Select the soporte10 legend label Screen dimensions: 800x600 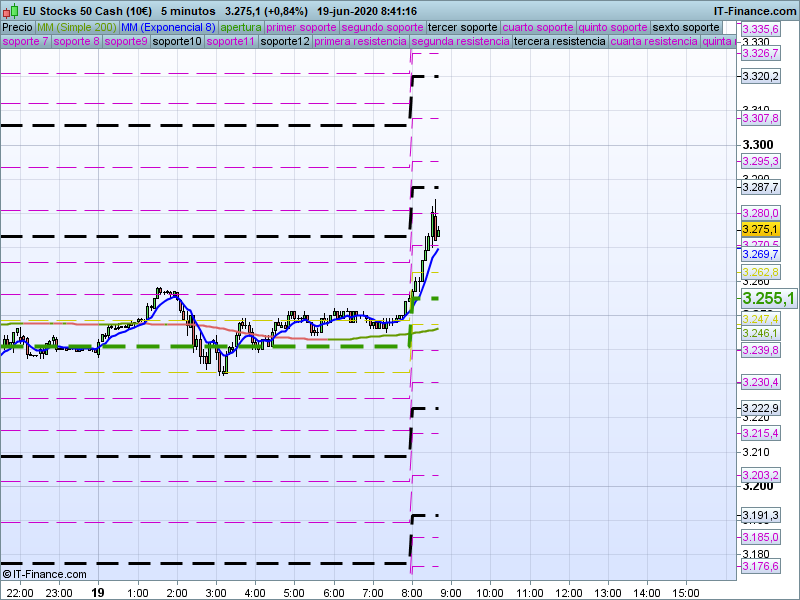click(x=177, y=42)
